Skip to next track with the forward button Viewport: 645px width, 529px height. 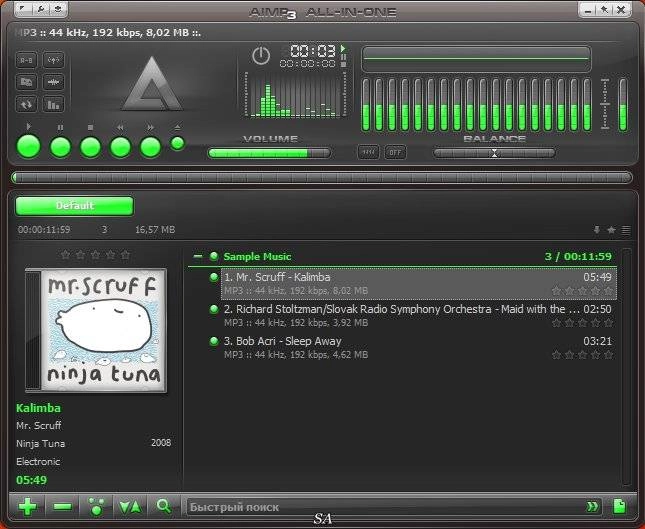151,147
